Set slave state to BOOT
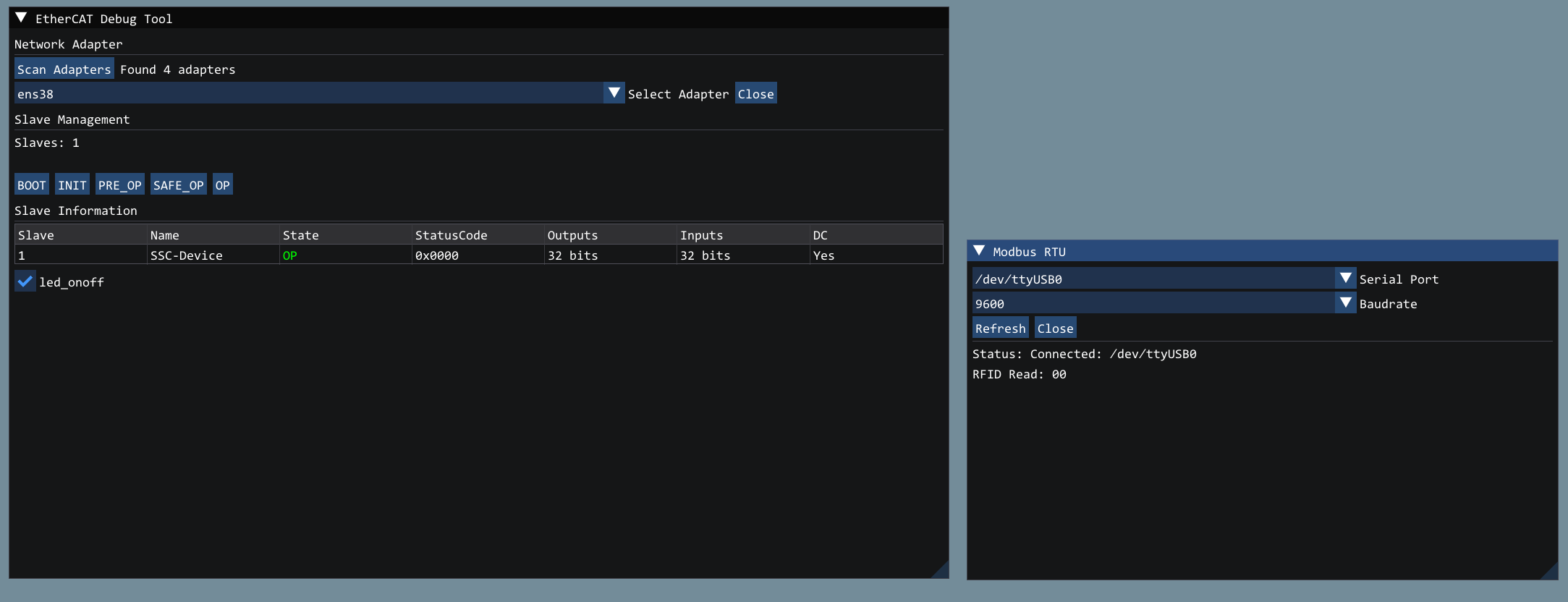Image resolution: width=1568 pixels, height=602 pixels. (32, 185)
